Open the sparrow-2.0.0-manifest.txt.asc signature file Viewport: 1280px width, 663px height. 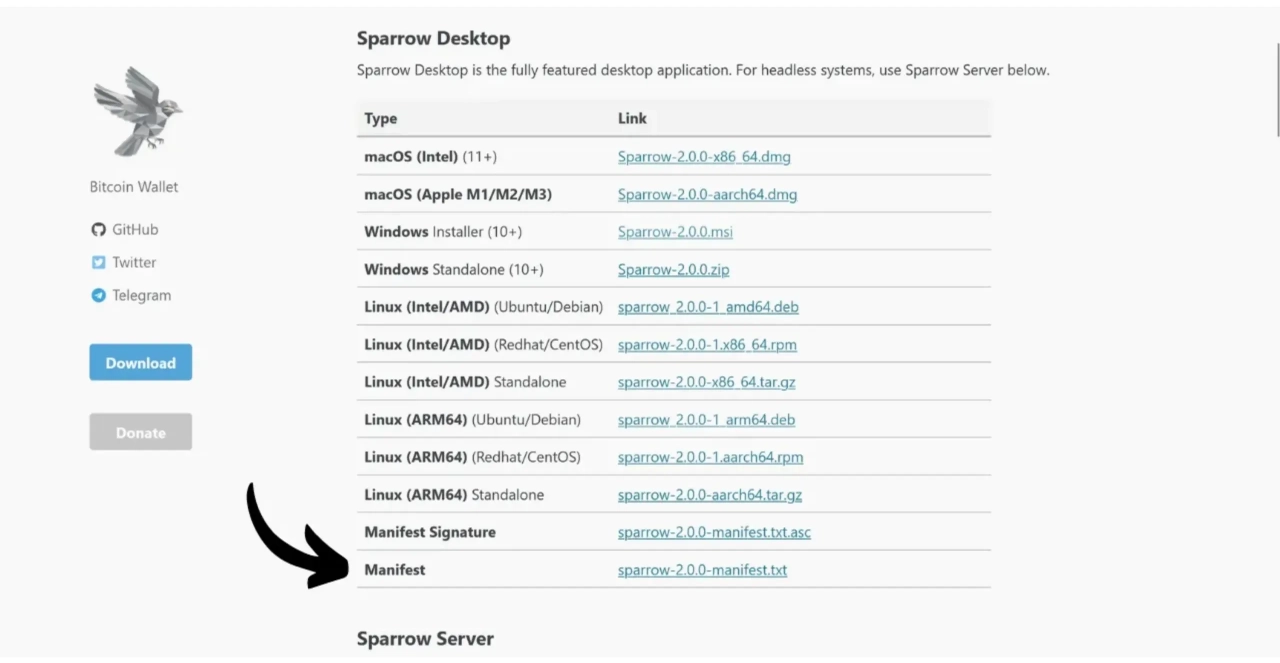(714, 532)
